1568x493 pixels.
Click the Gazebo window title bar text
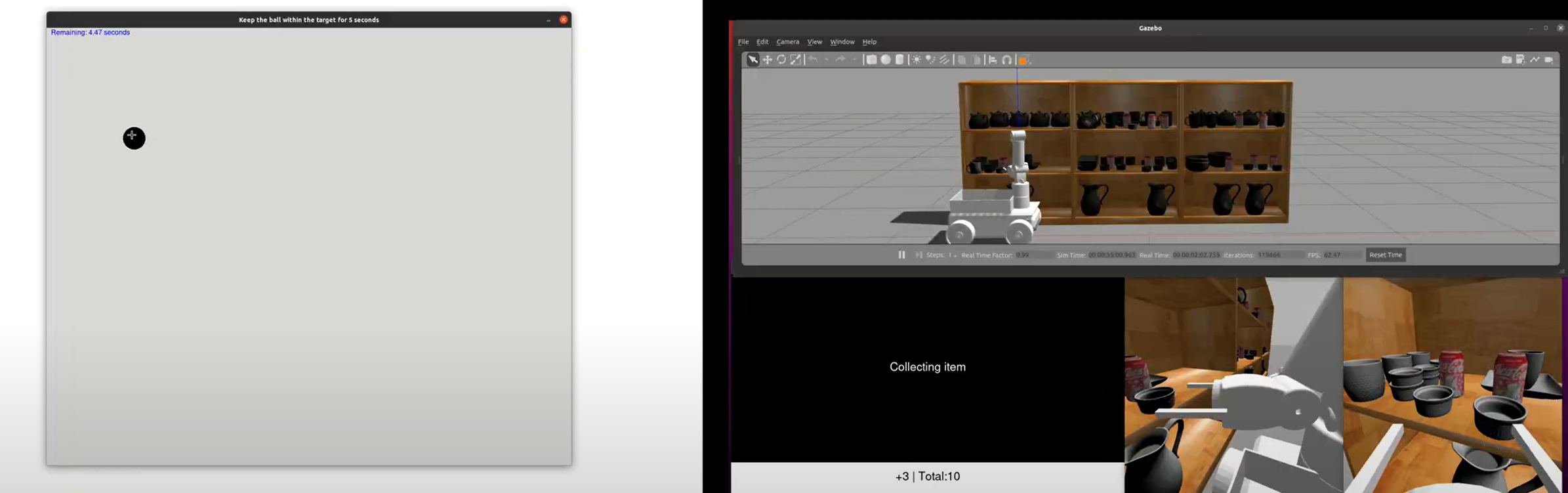[1150, 28]
